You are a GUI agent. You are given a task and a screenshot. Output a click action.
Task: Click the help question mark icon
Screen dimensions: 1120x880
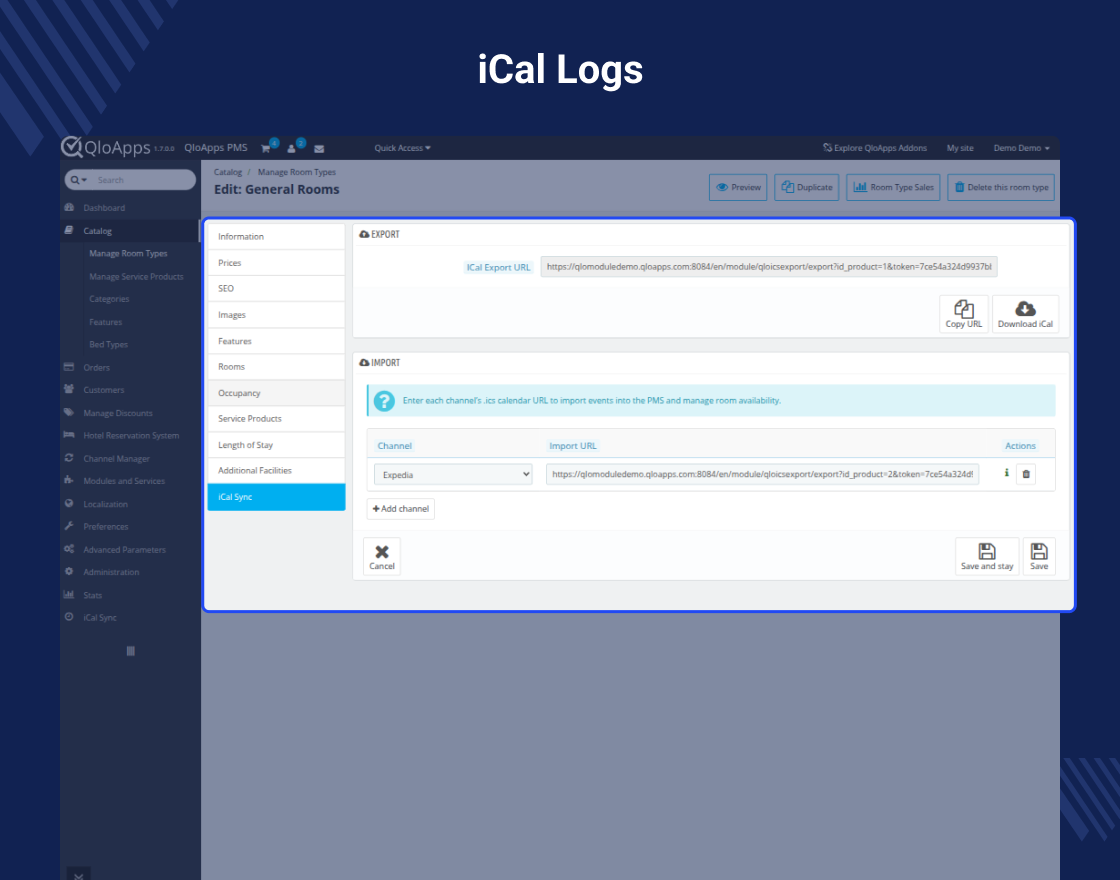[384, 401]
